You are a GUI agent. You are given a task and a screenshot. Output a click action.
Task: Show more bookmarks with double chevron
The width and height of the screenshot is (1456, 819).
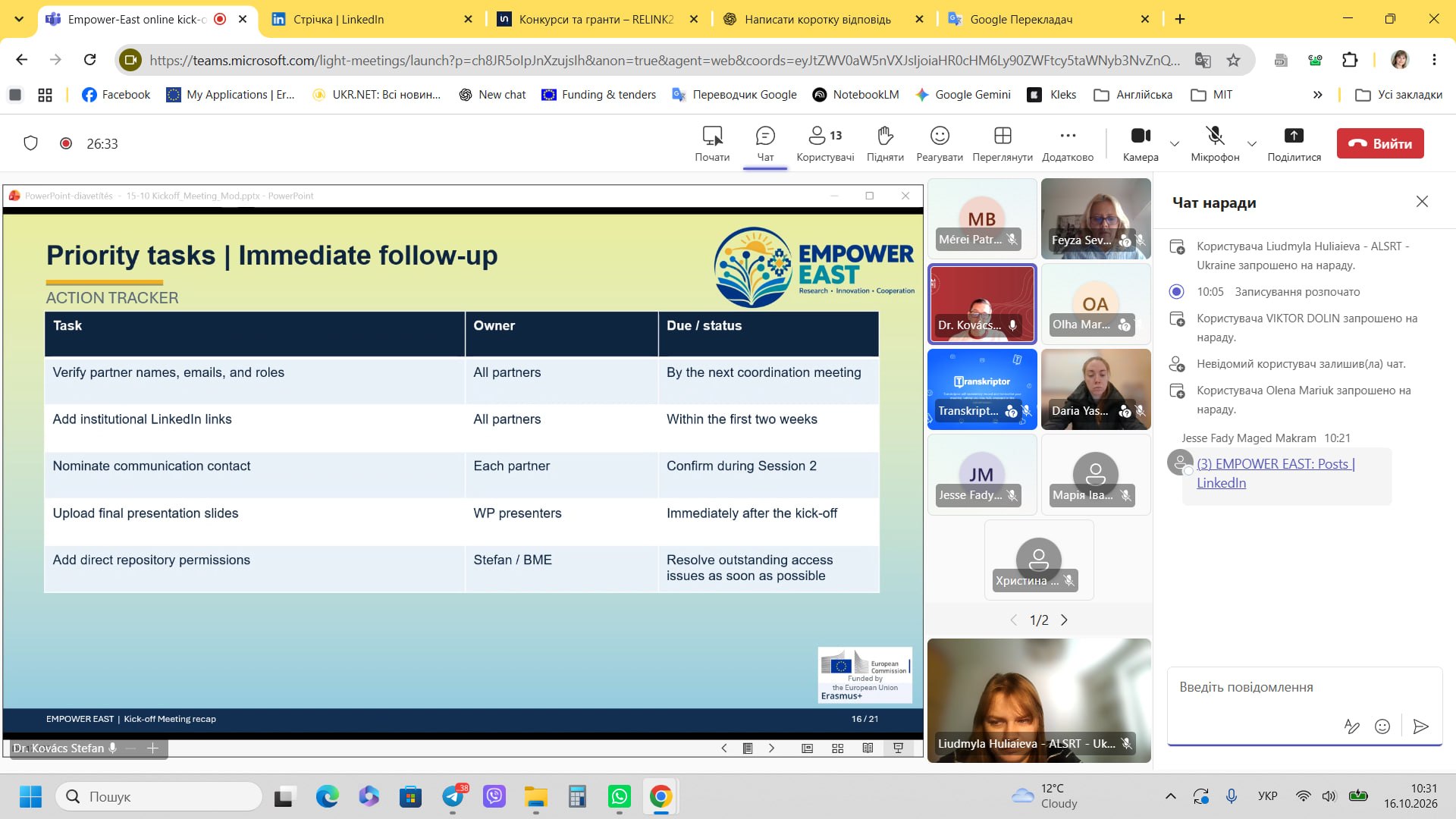(1318, 95)
